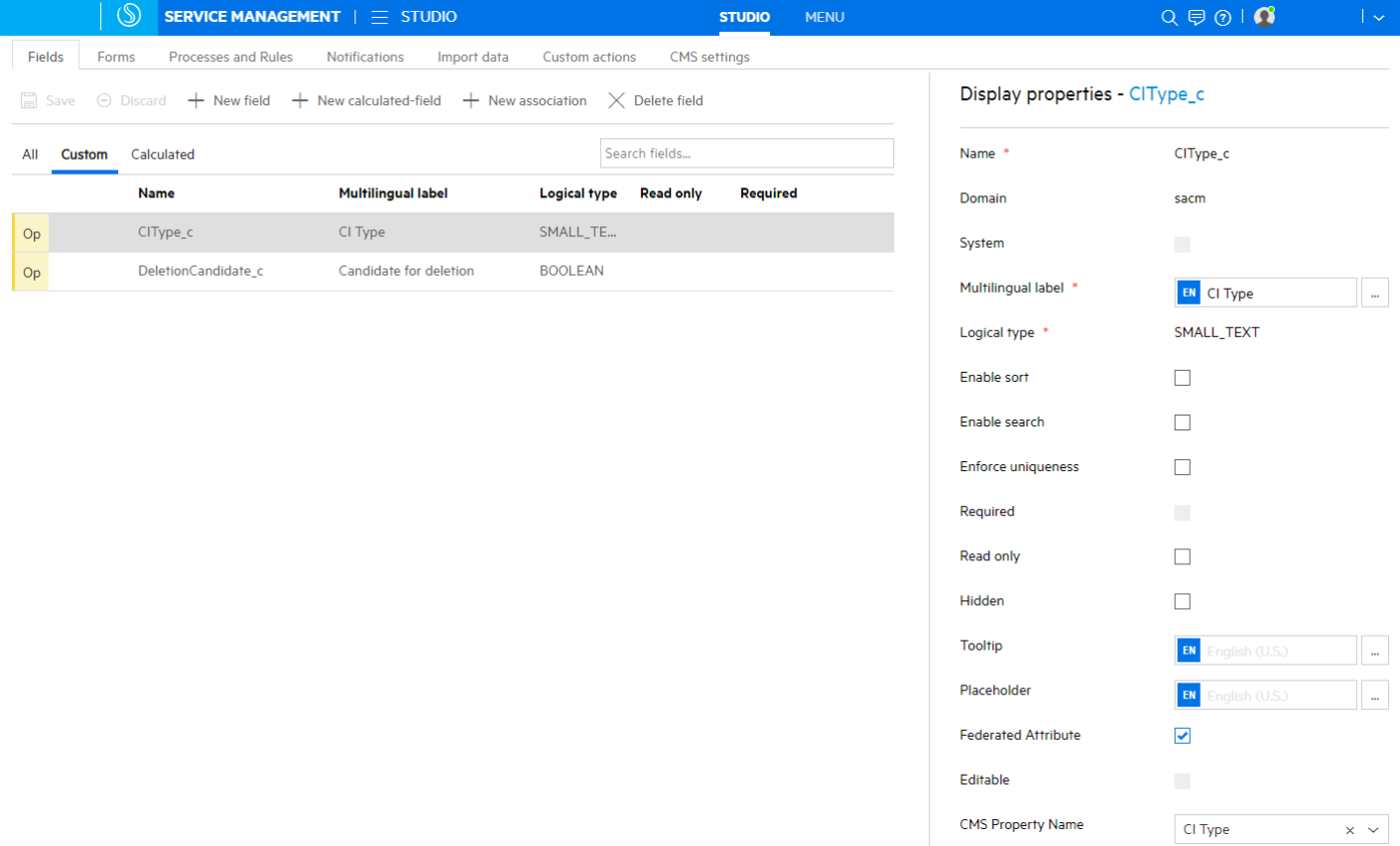Click the ellipsis beside Multilingual label
Image resolution: width=1400 pixels, height=846 pixels.
pyautogui.click(x=1375, y=292)
